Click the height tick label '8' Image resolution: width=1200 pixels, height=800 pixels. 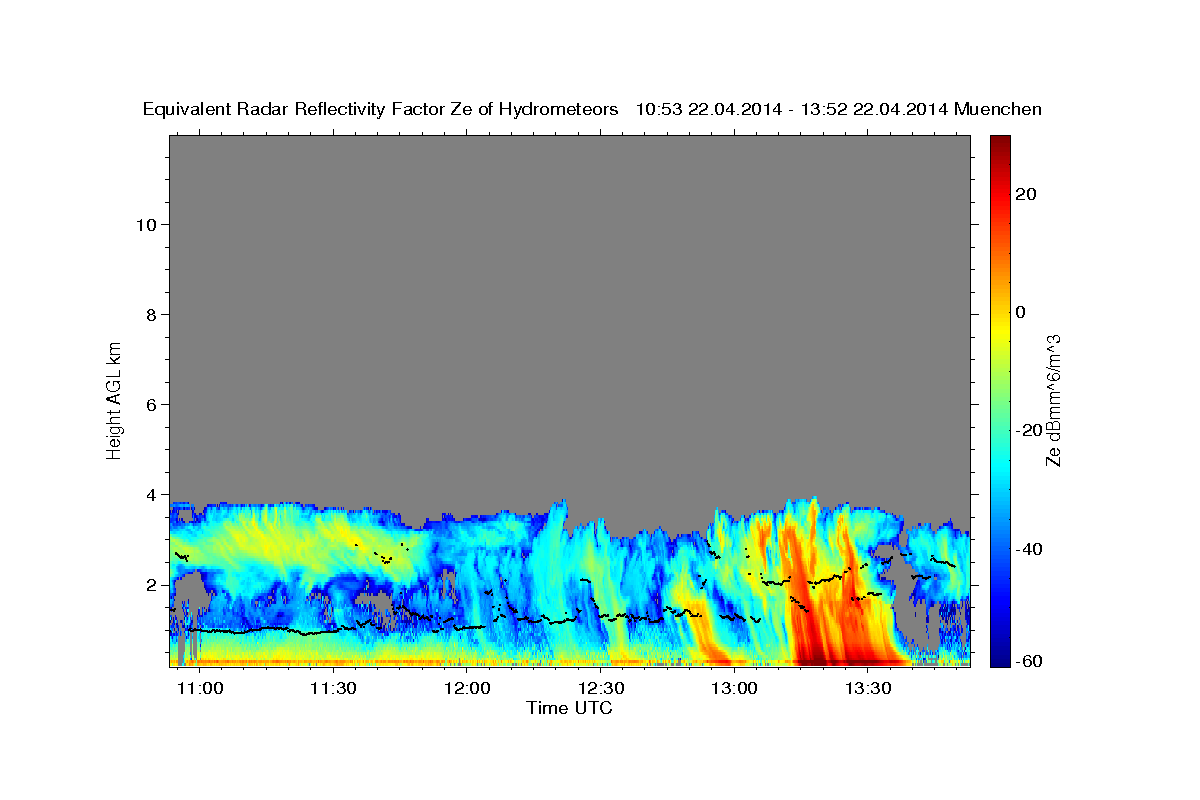tap(152, 314)
